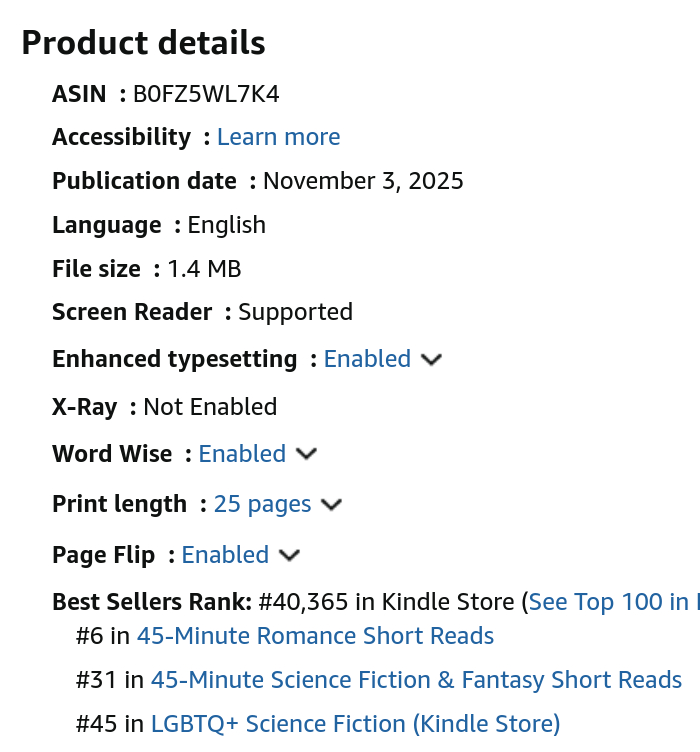Expand the Page Flip chevron arrow
Image resolution: width=700 pixels, height=752 pixels.
pos(290,555)
